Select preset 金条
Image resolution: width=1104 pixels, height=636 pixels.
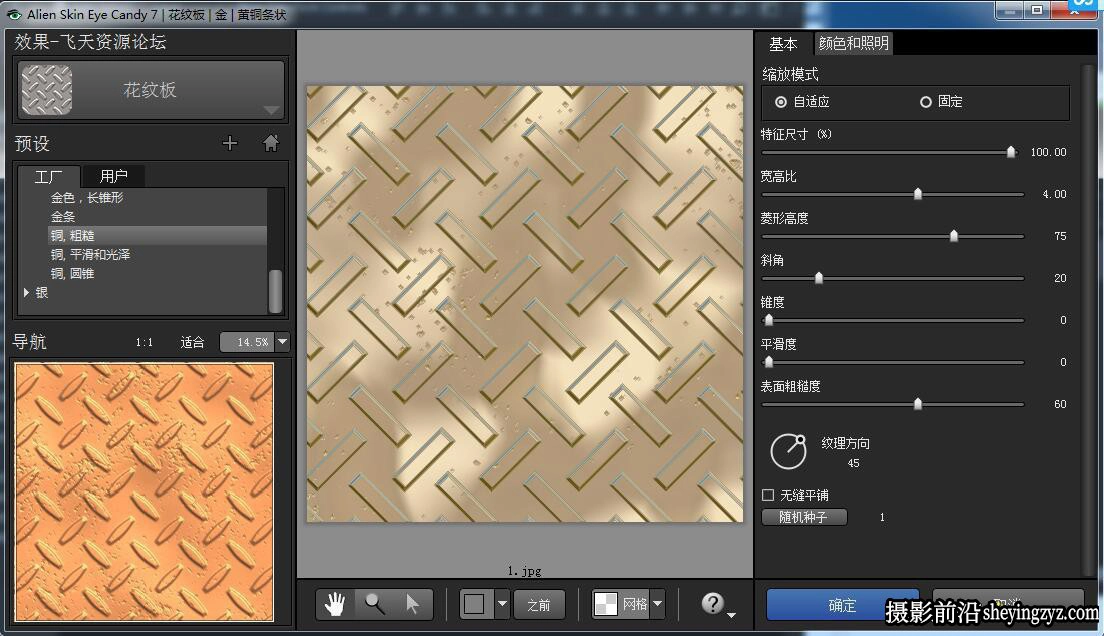pos(63,217)
